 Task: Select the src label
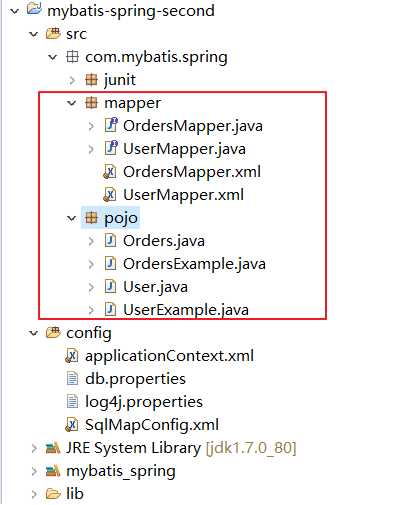[x=77, y=34]
